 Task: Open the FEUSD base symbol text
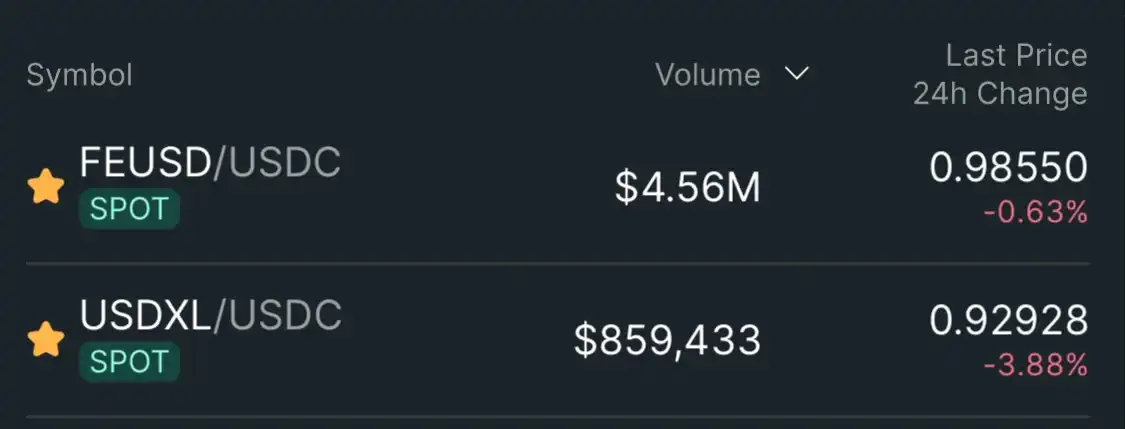pyautogui.click(x=145, y=162)
